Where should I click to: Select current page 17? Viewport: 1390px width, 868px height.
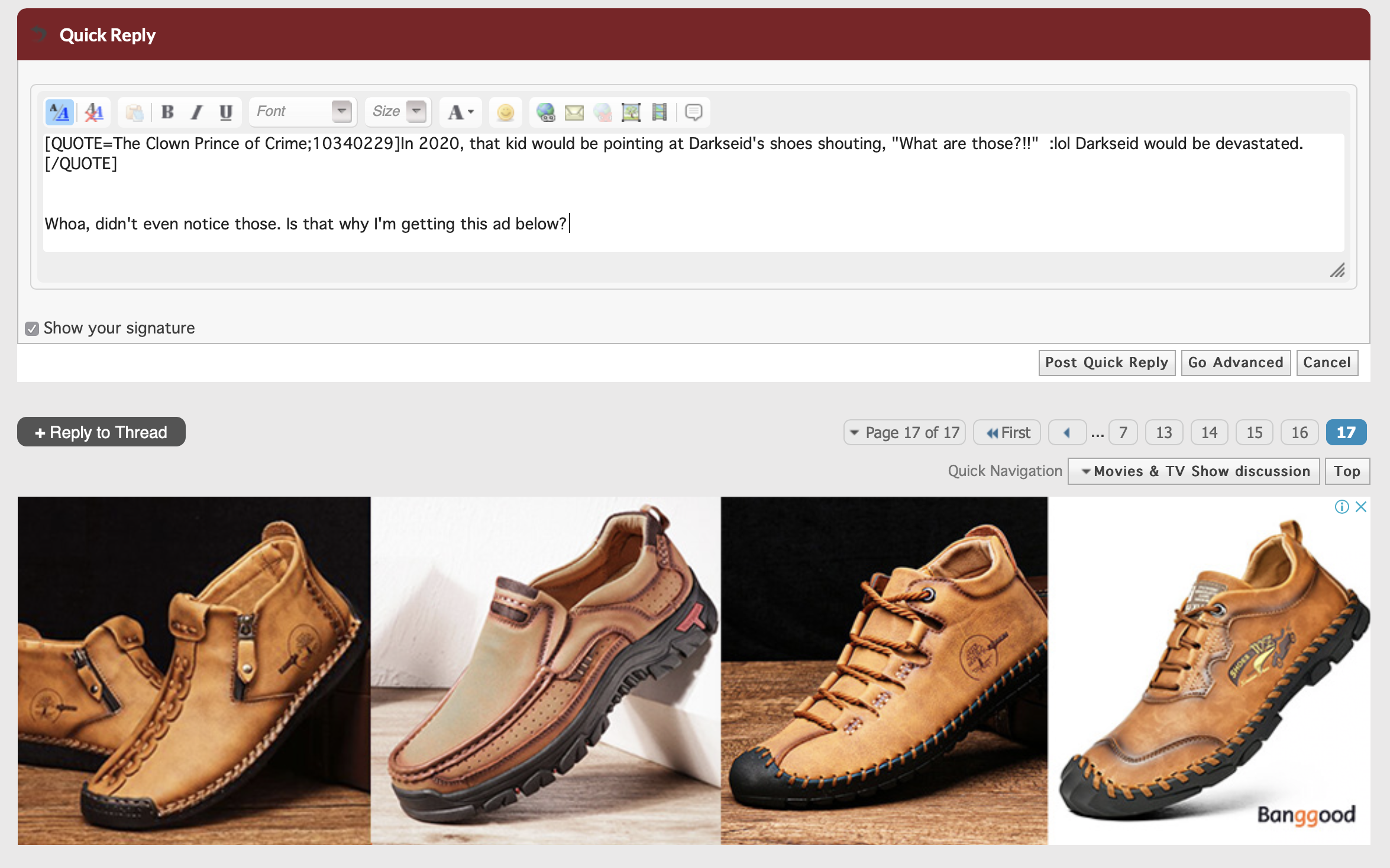coord(1346,432)
